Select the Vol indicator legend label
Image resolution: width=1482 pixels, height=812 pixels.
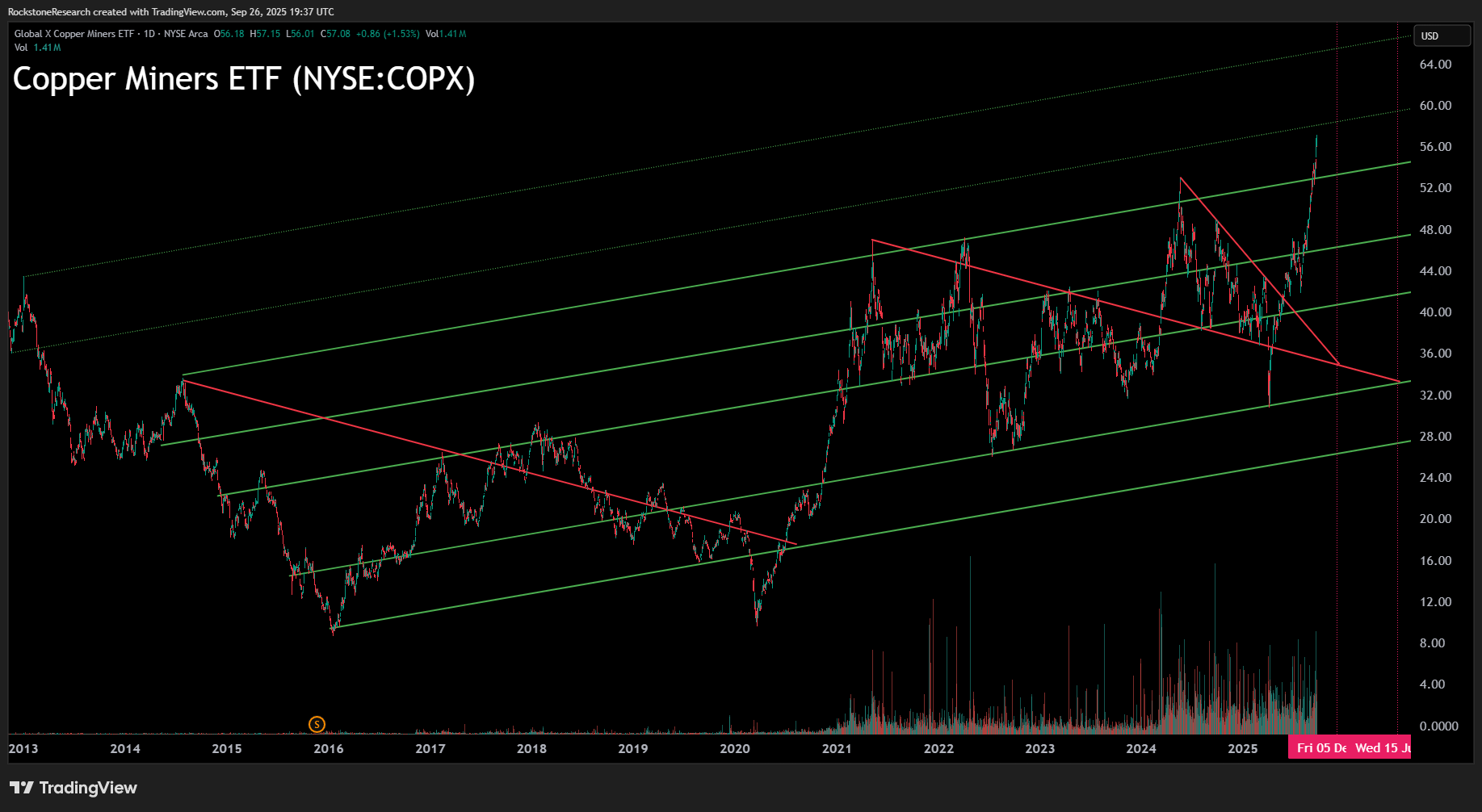[21, 48]
